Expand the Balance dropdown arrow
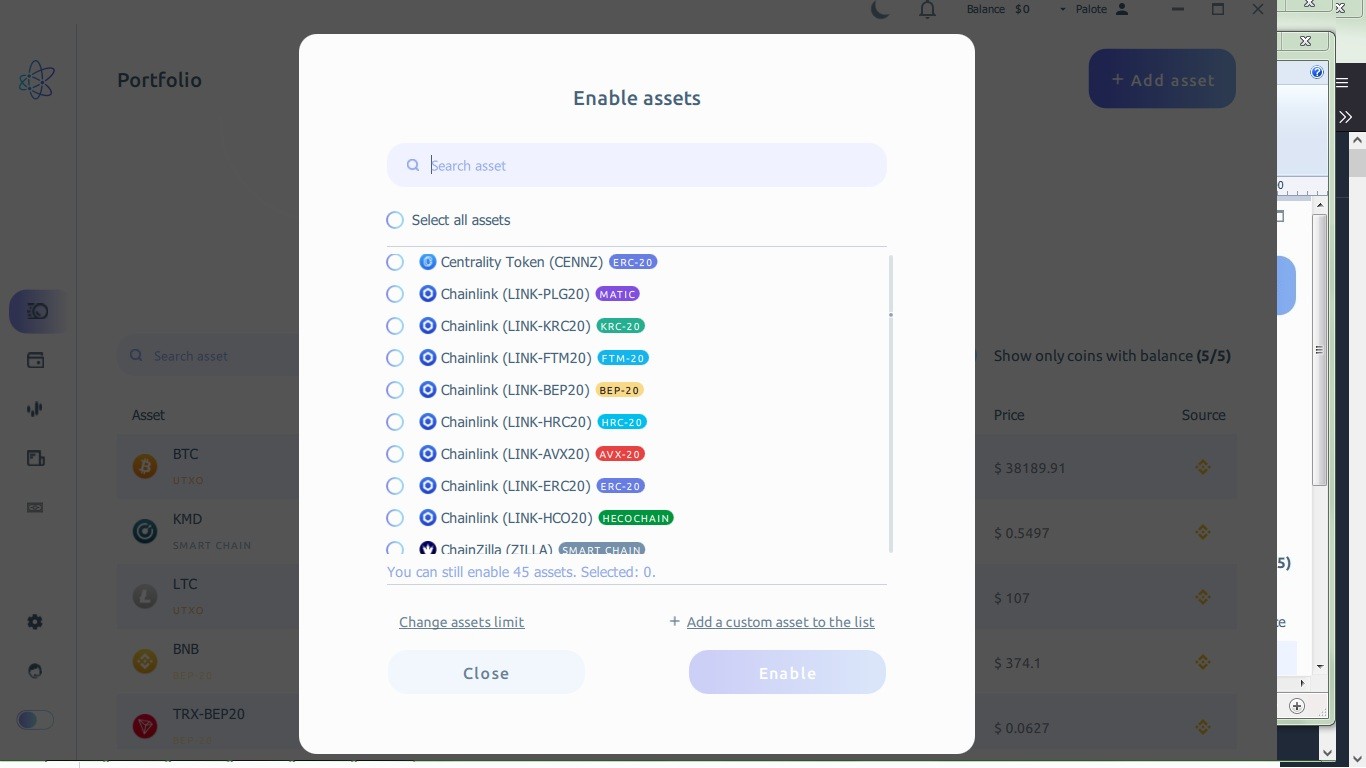The width and height of the screenshot is (1366, 768). click(1062, 9)
